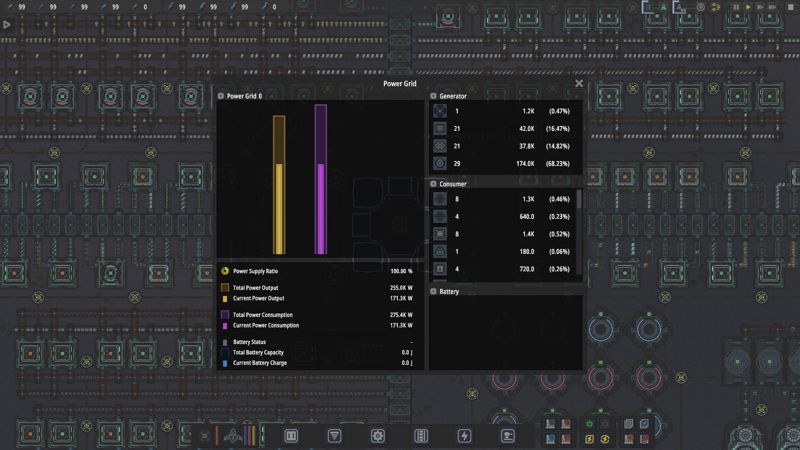Viewport: 800px width, 450px height.
Task: Close the Power Grid window
Action: (579, 83)
